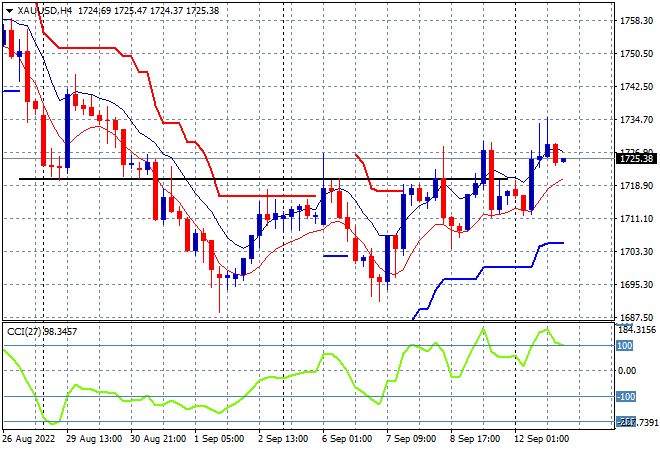Click the 184.3156 CCI scale maximum
Image resolution: width=660 pixels, height=450 pixels.
(636, 330)
